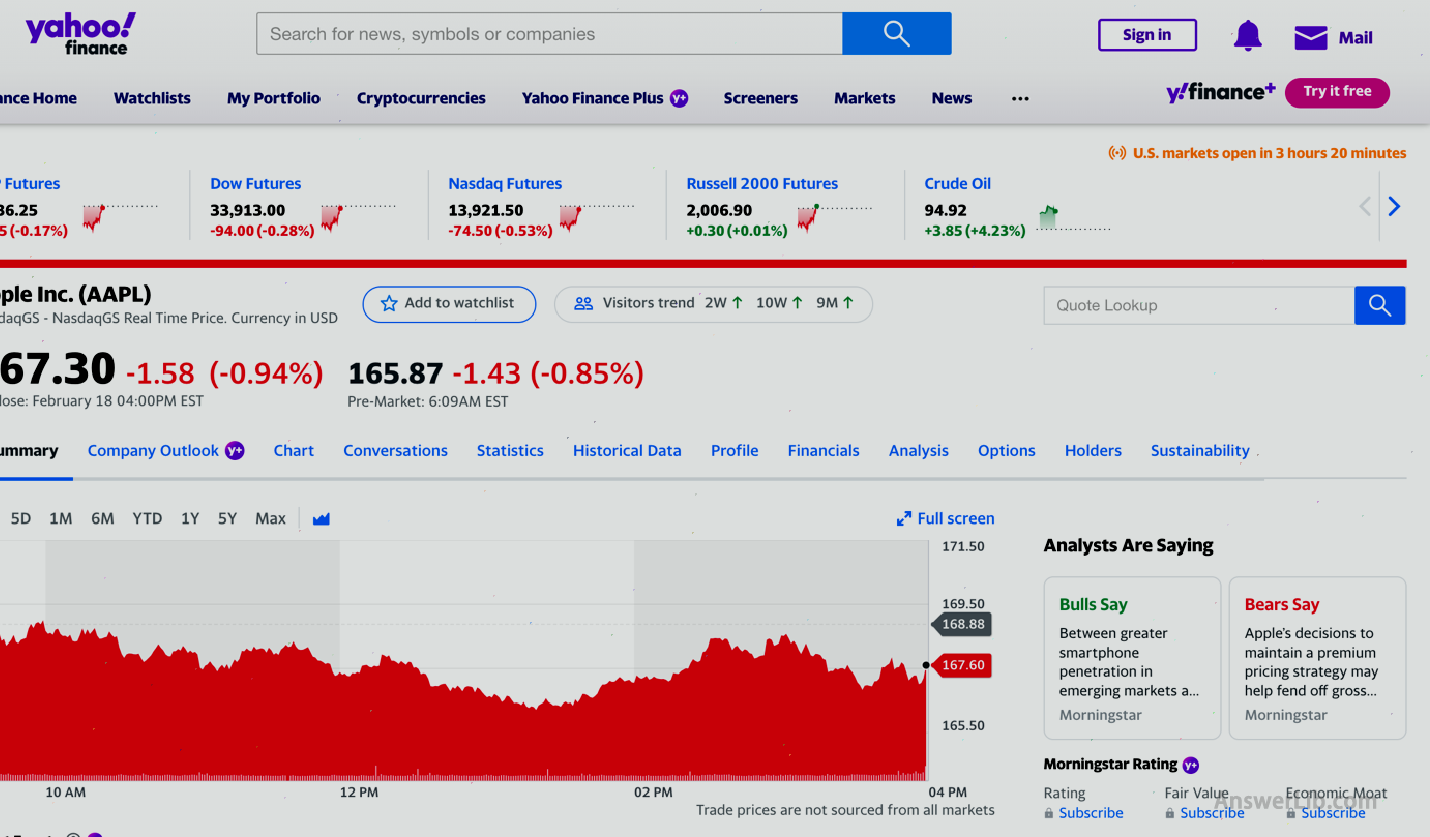
Task: Expand the more navigation ellipsis menu
Action: pyautogui.click(x=1020, y=98)
